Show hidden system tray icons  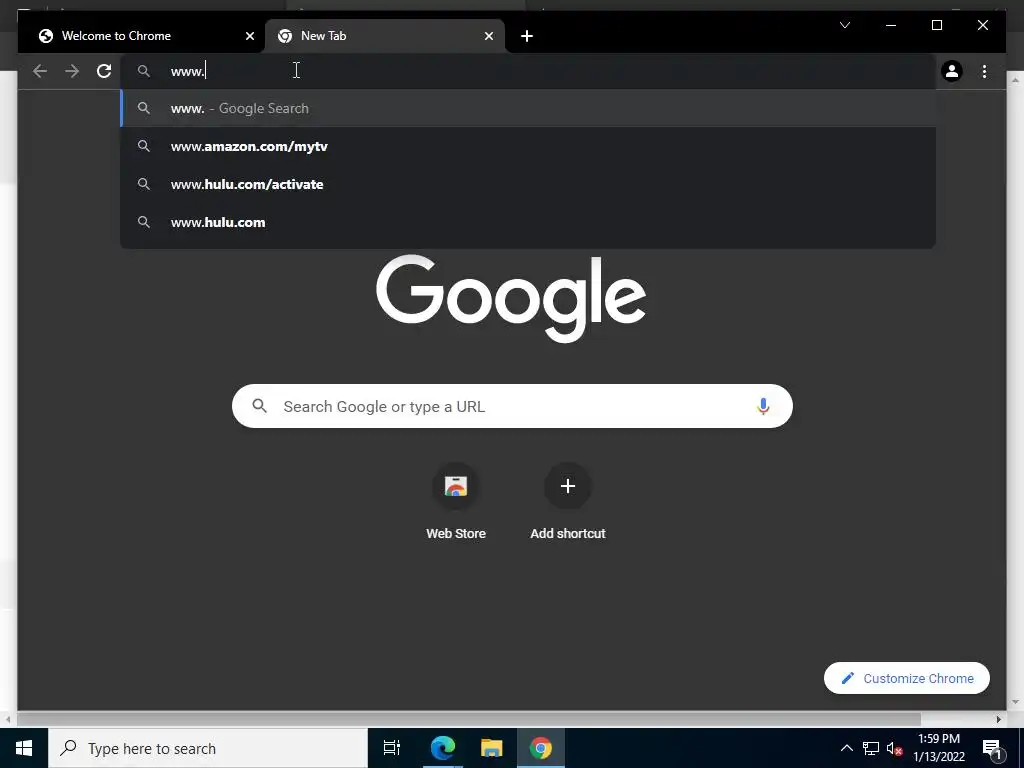(x=846, y=748)
